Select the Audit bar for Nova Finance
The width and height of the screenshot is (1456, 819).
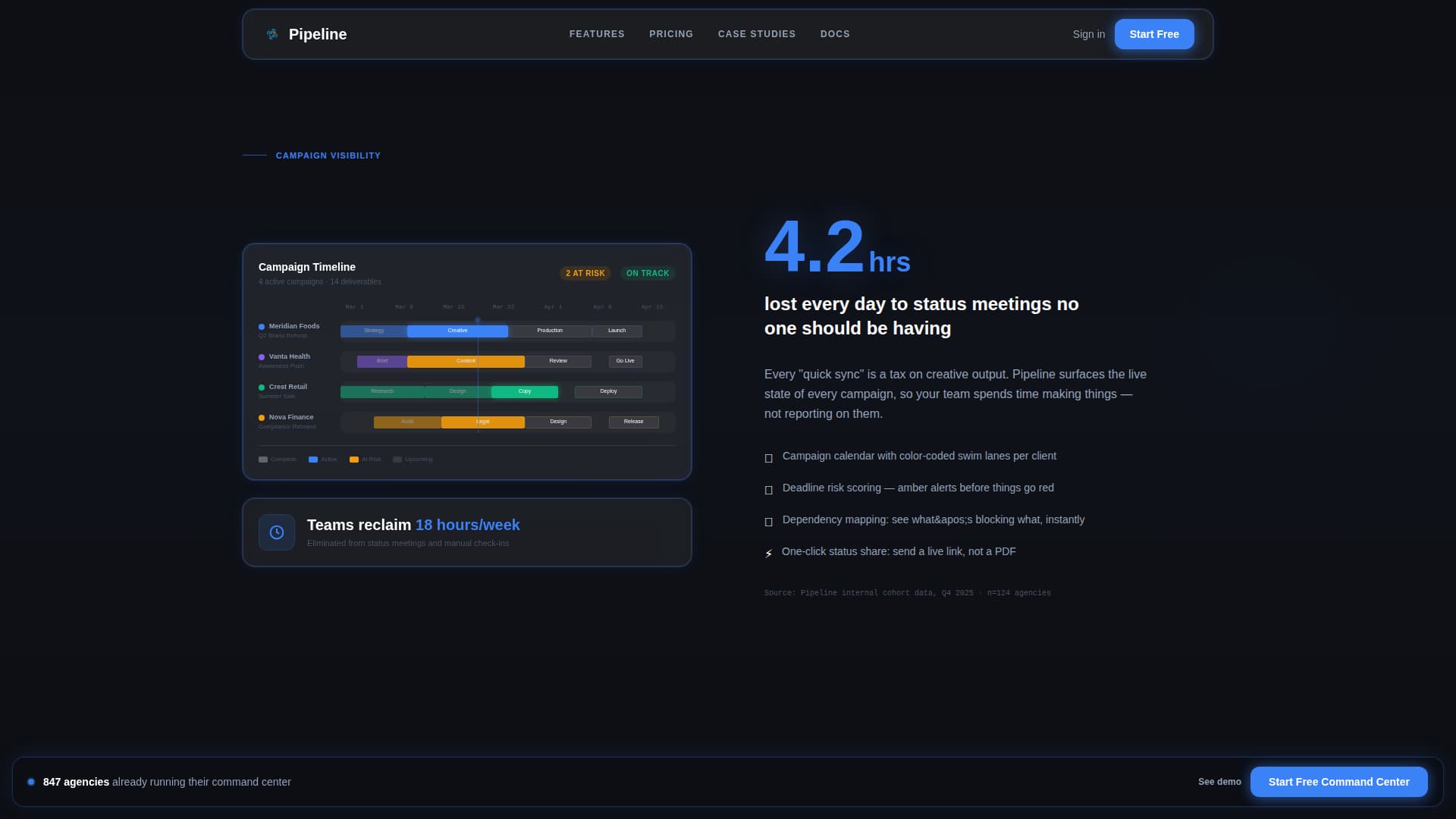407,422
